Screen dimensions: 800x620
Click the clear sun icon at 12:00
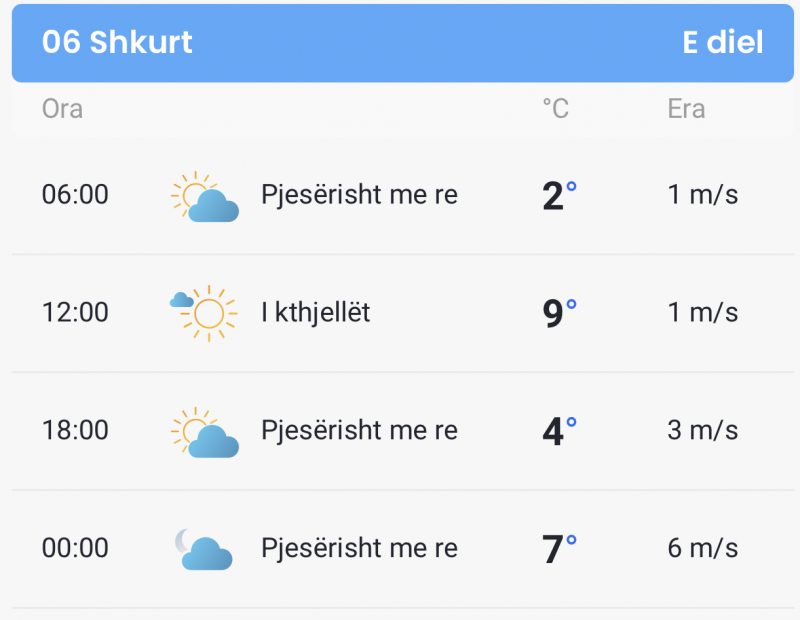(204, 313)
